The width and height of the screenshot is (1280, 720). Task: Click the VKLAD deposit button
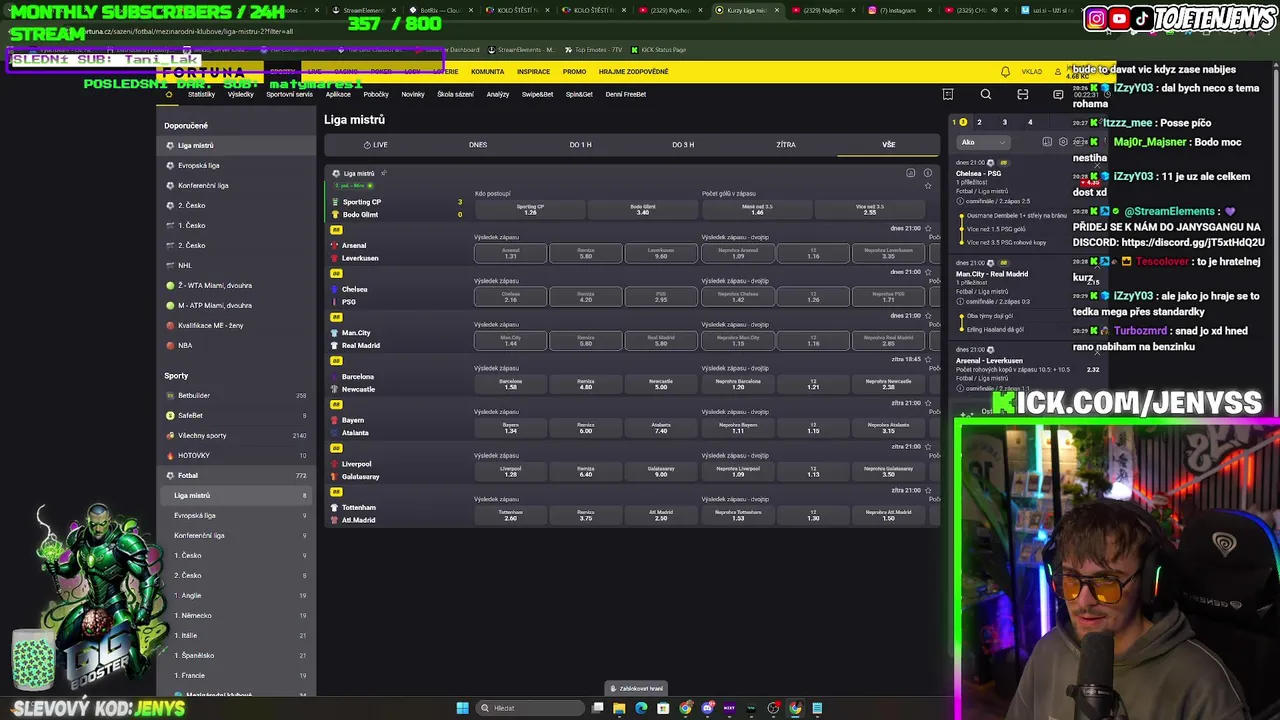click(x=1032, y=72)
